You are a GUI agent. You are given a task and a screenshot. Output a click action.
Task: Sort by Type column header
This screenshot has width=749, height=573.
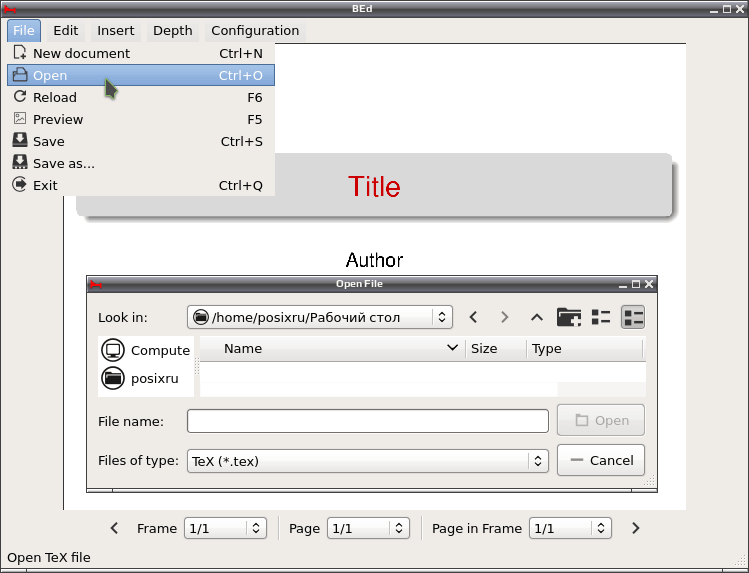point(585,349)
